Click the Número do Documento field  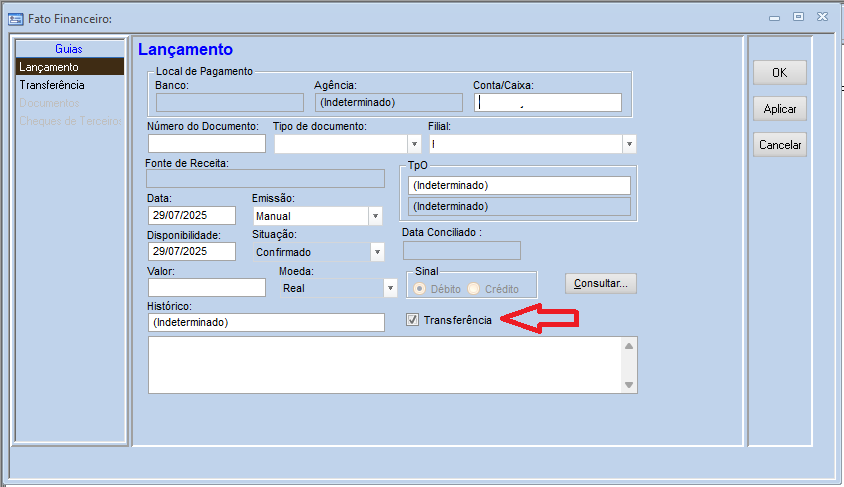(x=207, y=144)
